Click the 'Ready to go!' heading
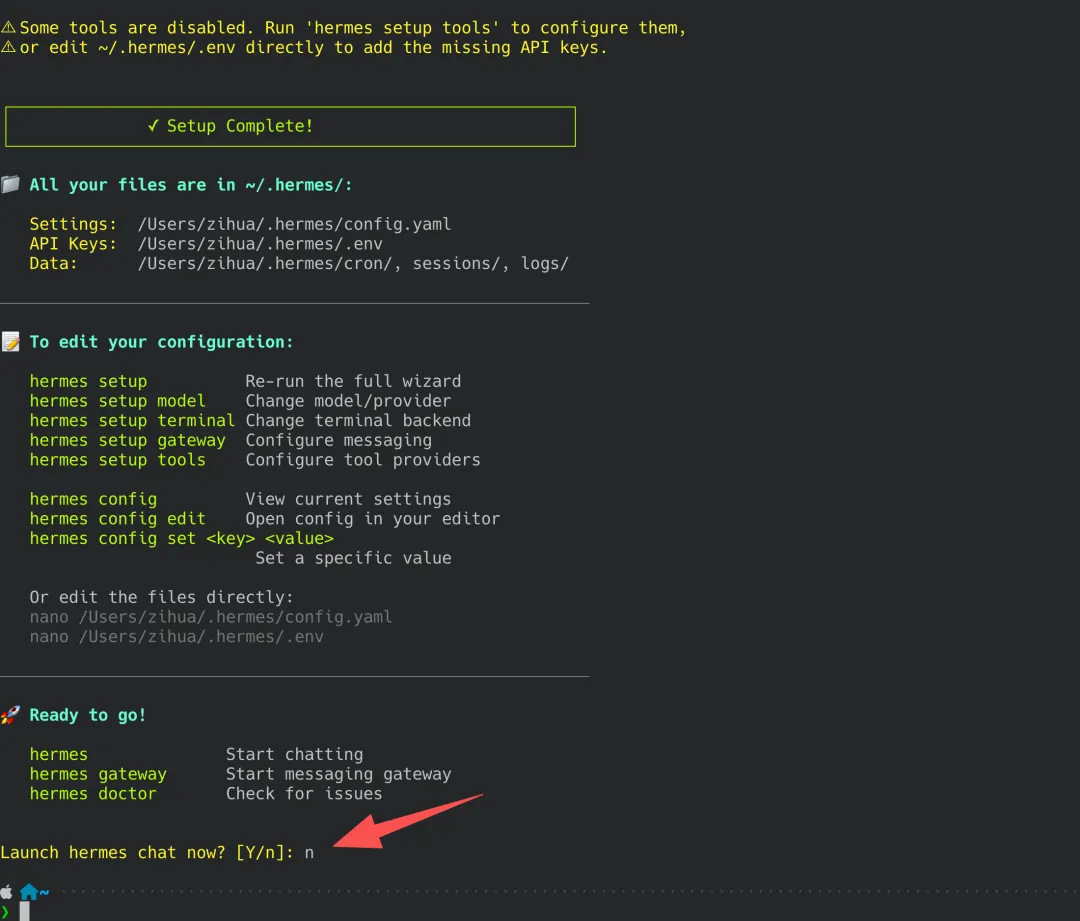 pos(87,715)
